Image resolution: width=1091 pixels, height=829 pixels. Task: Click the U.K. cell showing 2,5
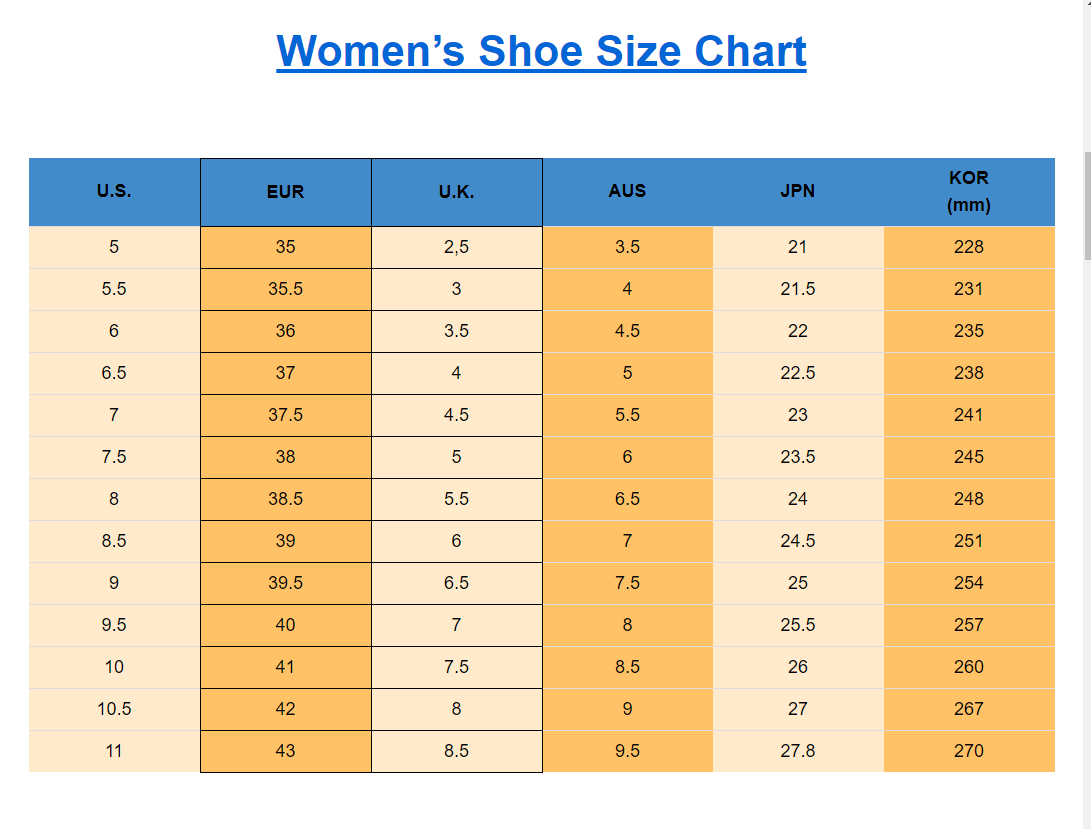[x=456, y=247]
